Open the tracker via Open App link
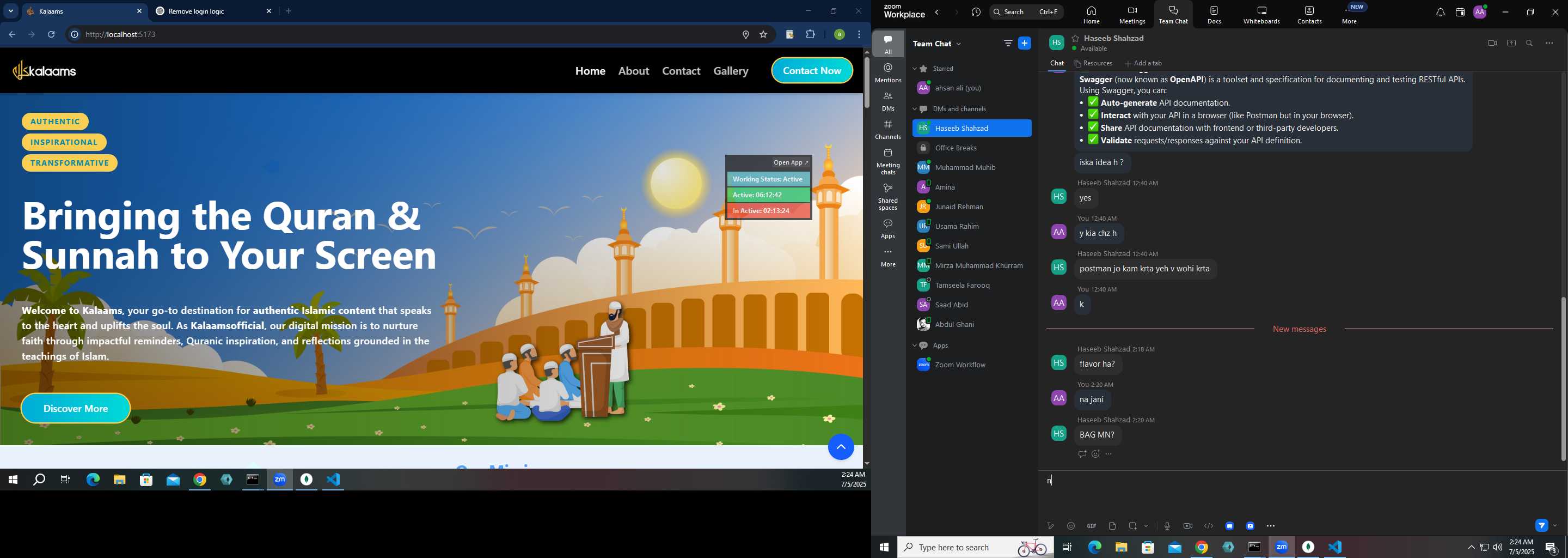This screenshot has height=558, width=1568. click(x=790, y=162)
